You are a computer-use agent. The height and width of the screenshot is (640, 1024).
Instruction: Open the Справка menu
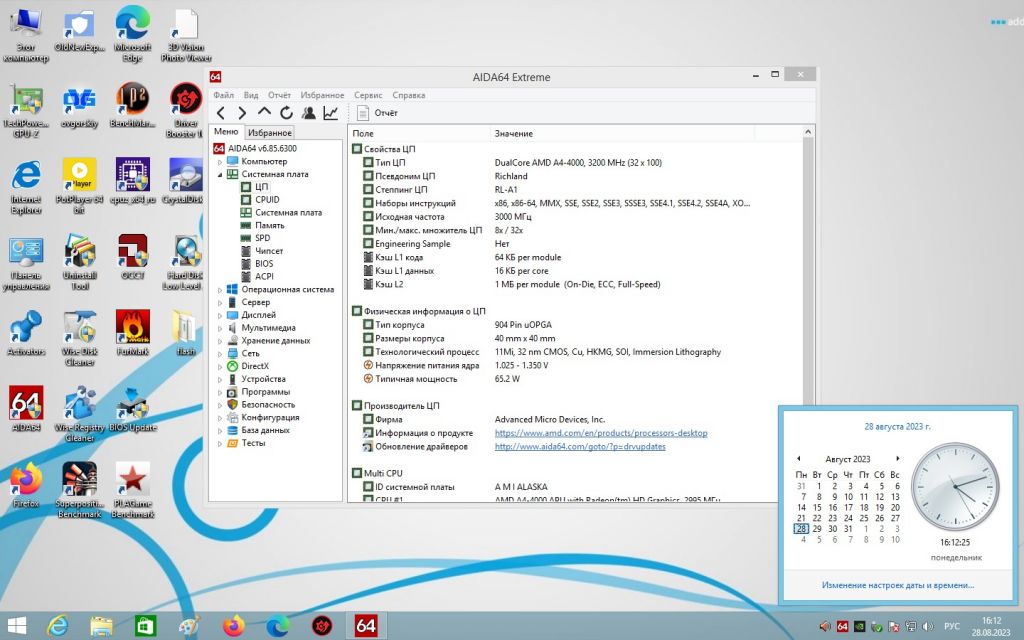[x=409, y=95]
